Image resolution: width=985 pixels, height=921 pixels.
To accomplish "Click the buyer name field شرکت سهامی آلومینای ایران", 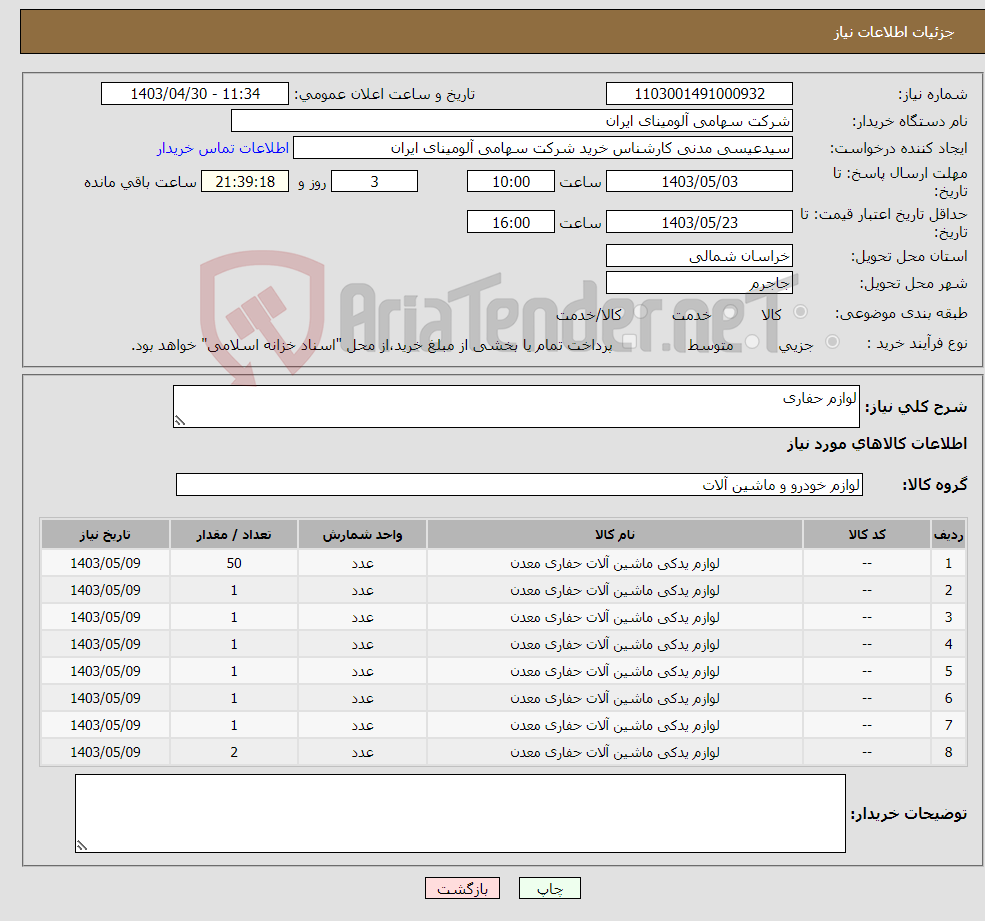I will [512, 121].
